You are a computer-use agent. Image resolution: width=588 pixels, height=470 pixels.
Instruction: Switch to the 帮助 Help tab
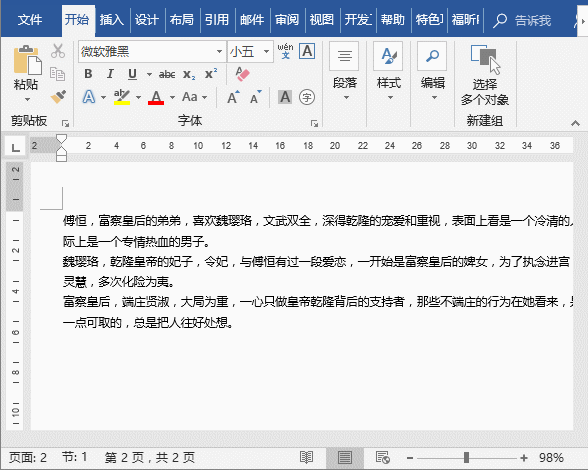tap(393, 20)
